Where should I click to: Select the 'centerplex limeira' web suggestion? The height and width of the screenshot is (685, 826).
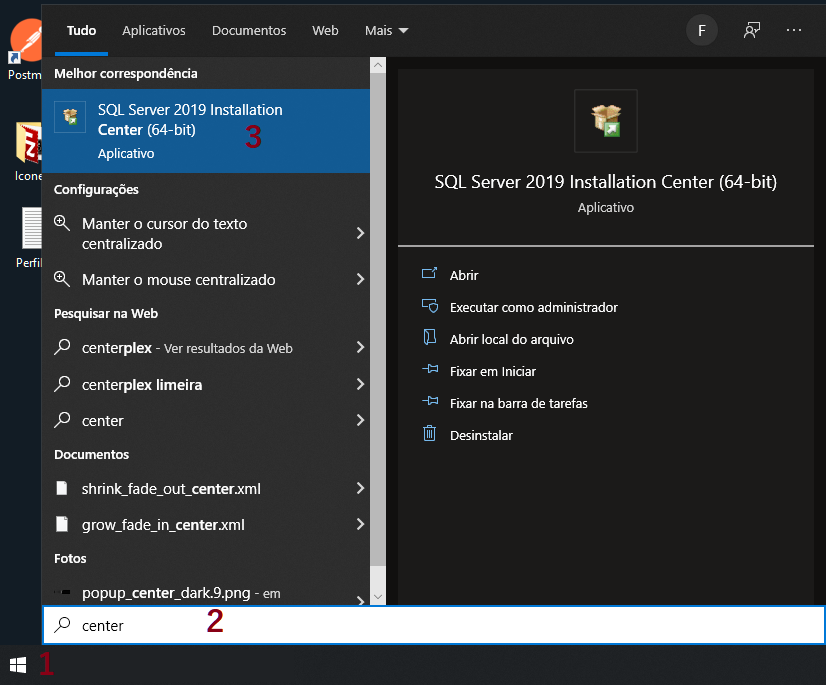[x=206, y=384]
